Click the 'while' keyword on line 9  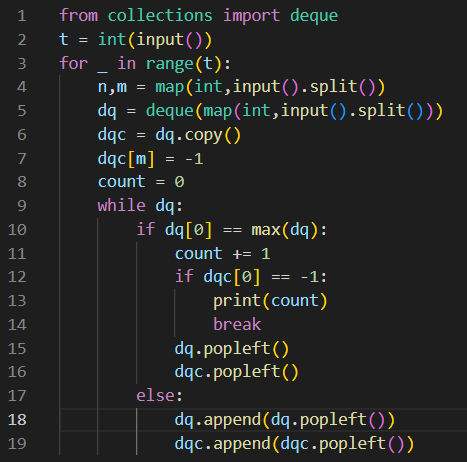point(122,206)
